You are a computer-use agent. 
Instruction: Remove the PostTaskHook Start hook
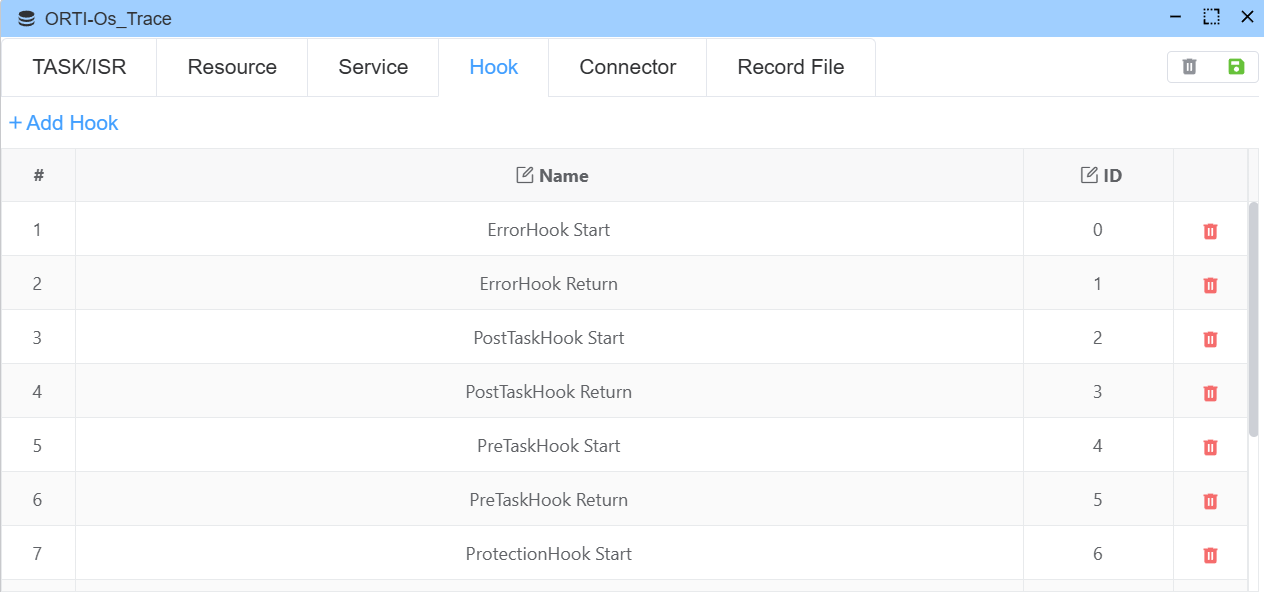coord(1210,339)
